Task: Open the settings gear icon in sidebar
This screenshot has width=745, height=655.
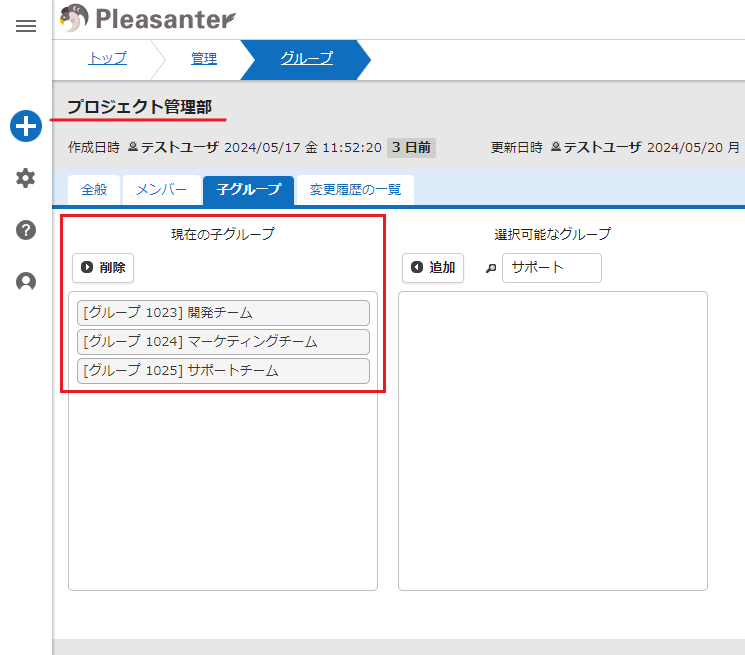Action: click(x=26, y=178)
